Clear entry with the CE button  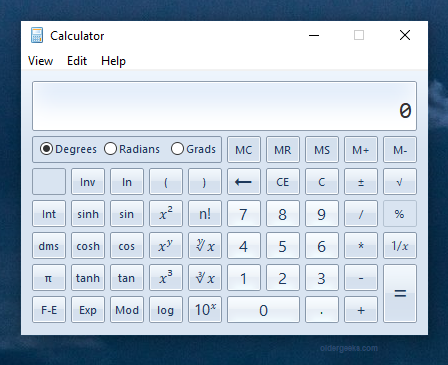283,182
